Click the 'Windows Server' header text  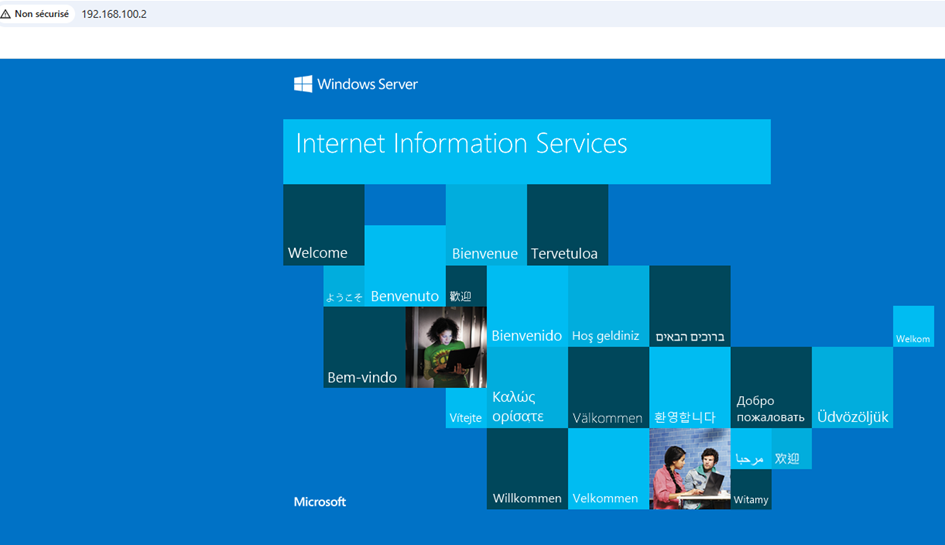(367, 84)
